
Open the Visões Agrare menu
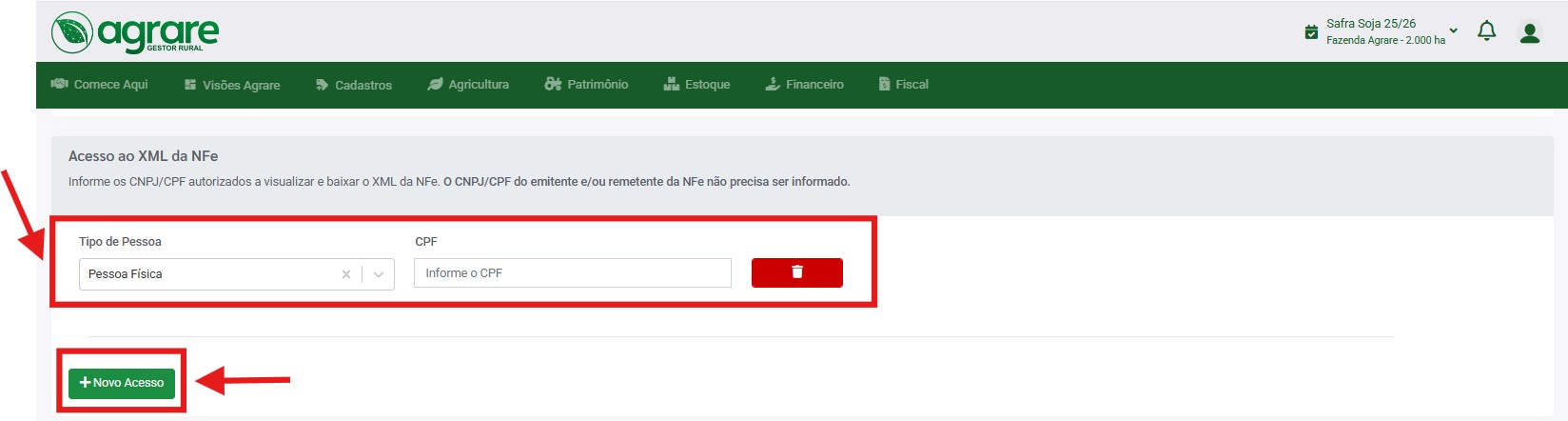(232, 85)
